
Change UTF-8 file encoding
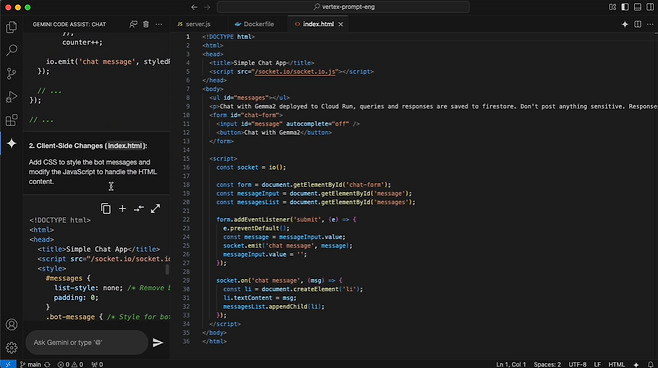tap(577, 364)
